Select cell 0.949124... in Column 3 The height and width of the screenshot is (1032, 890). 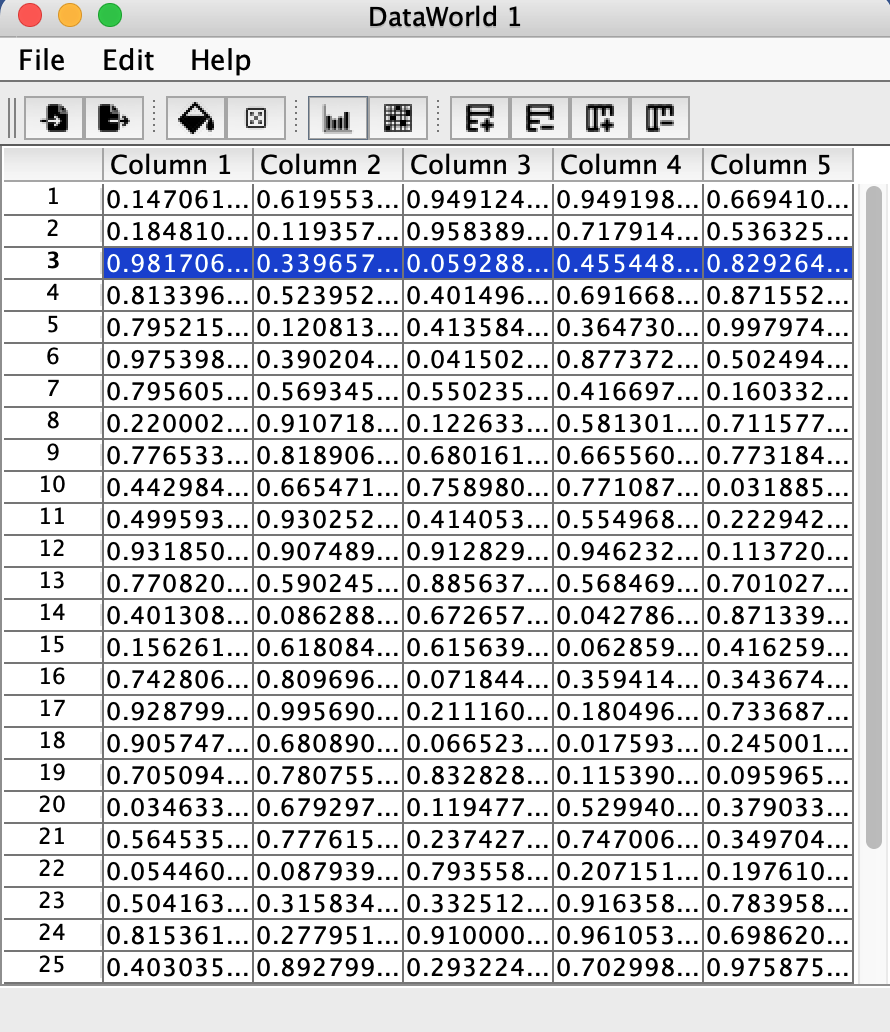click(478, 199)
